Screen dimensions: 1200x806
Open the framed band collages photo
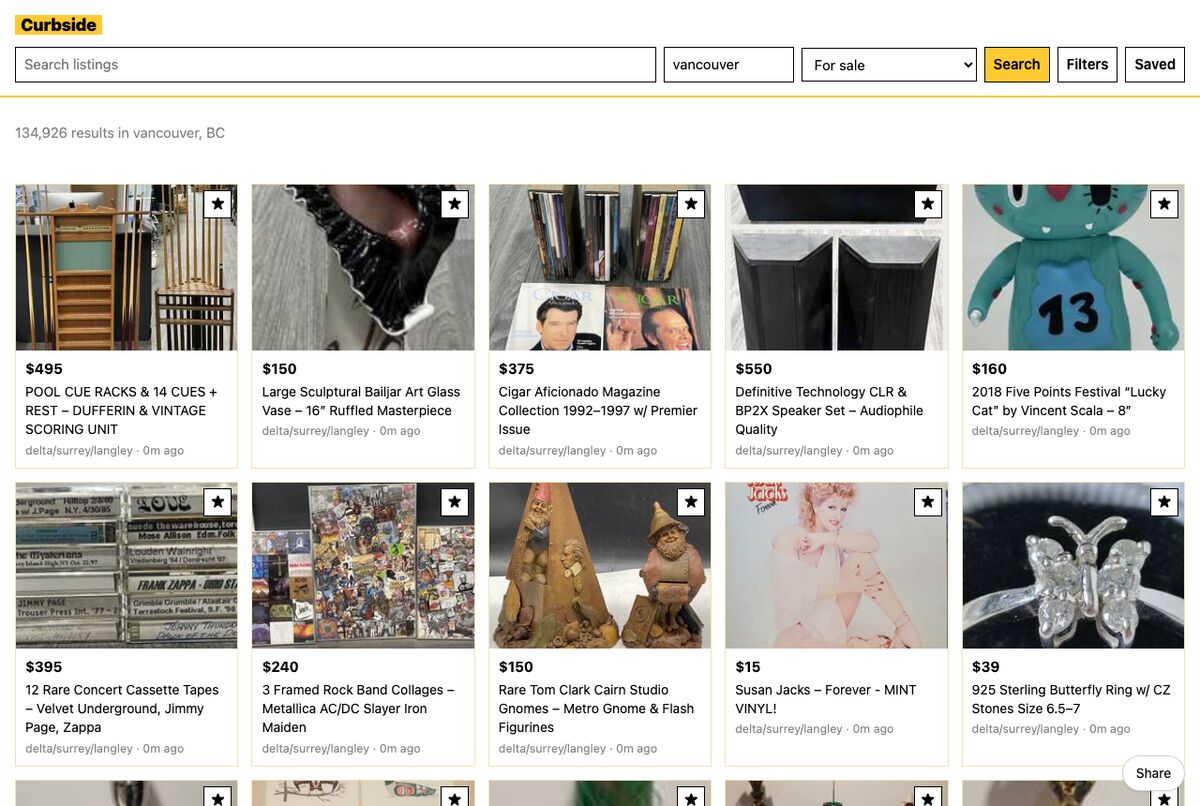pos(363,565)
